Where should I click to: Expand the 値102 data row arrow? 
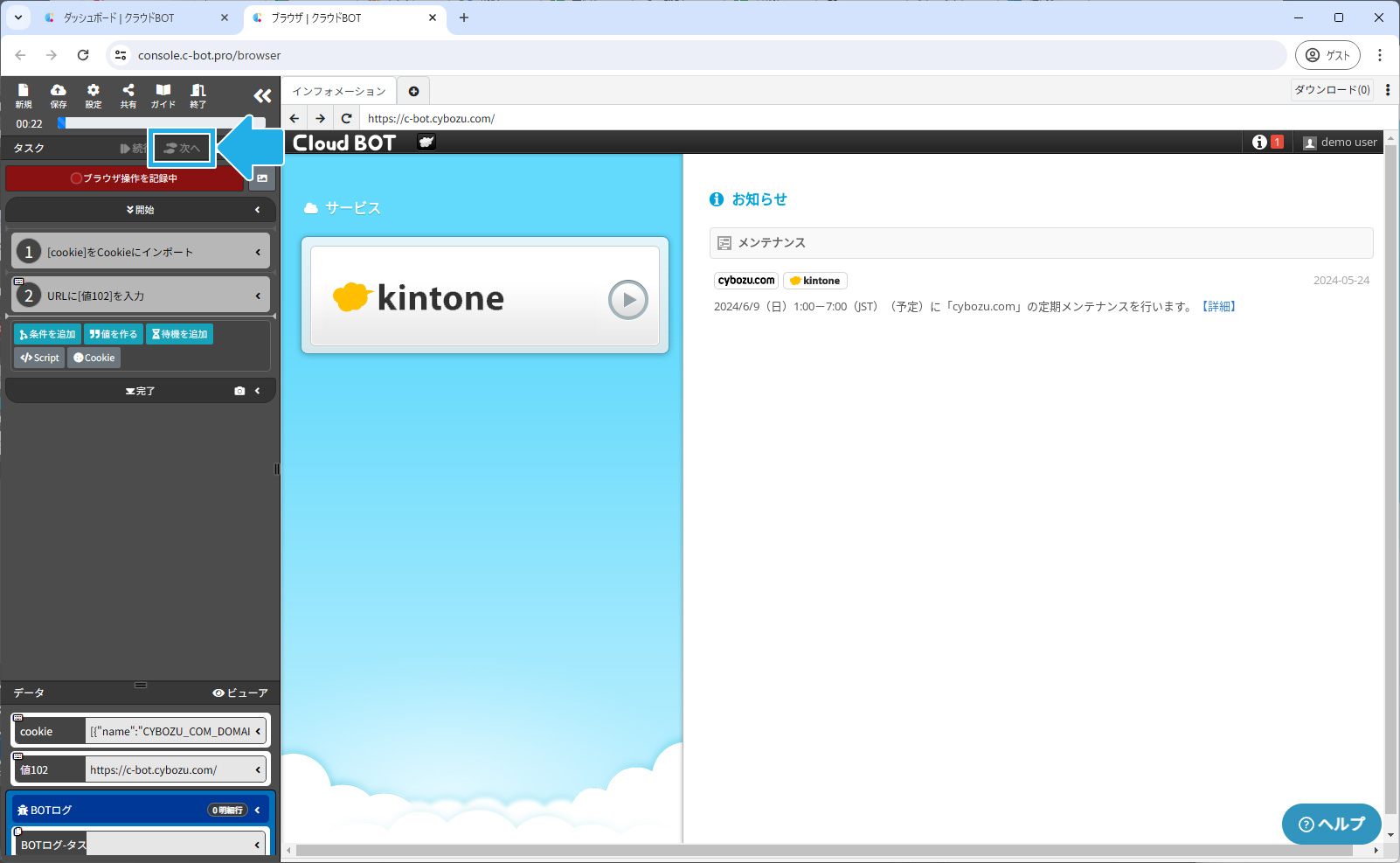258,769
